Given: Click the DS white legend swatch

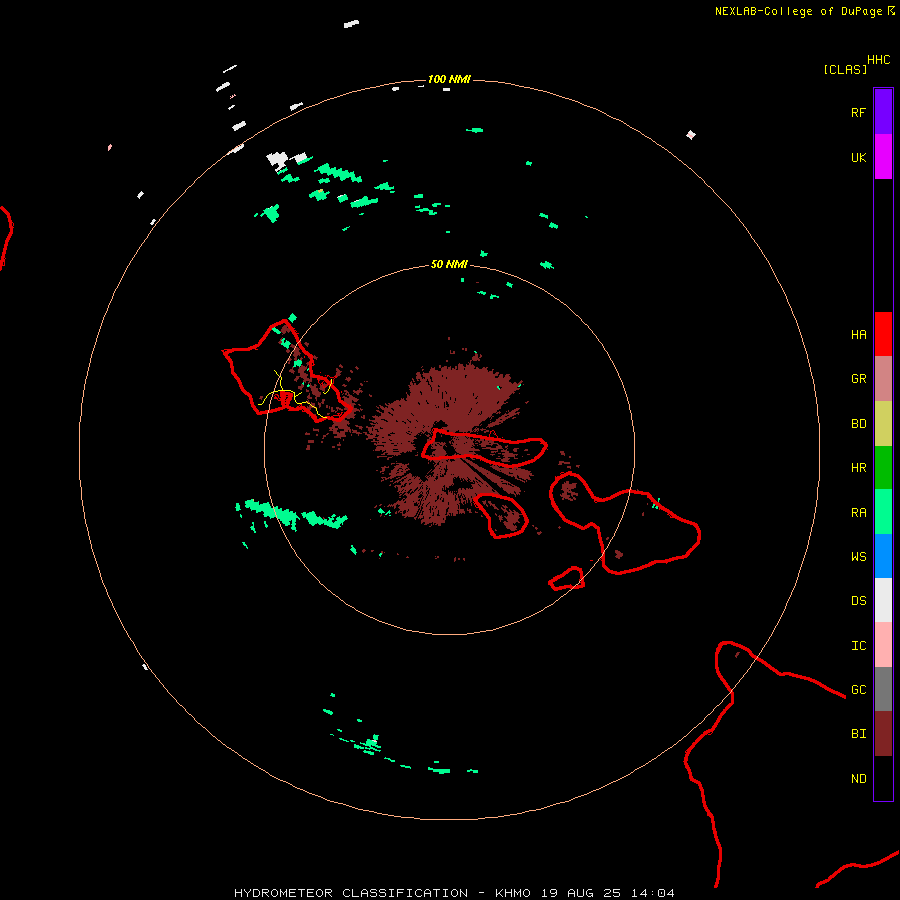Looking at the screenshot, I should pyautogui.click(x=883, y=600).
